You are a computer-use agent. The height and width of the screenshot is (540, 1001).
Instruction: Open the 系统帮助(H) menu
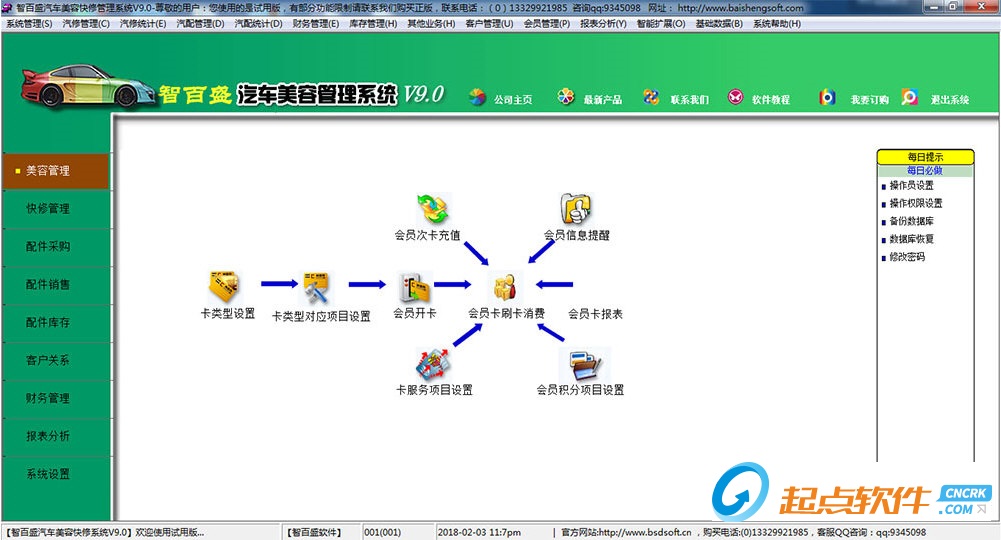click(x=777, y=24)
